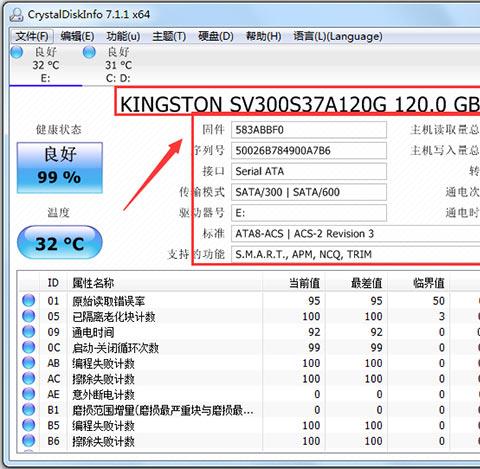Click the interface field Serial ATA
480x469 pixels.
(x=309, y=171)
